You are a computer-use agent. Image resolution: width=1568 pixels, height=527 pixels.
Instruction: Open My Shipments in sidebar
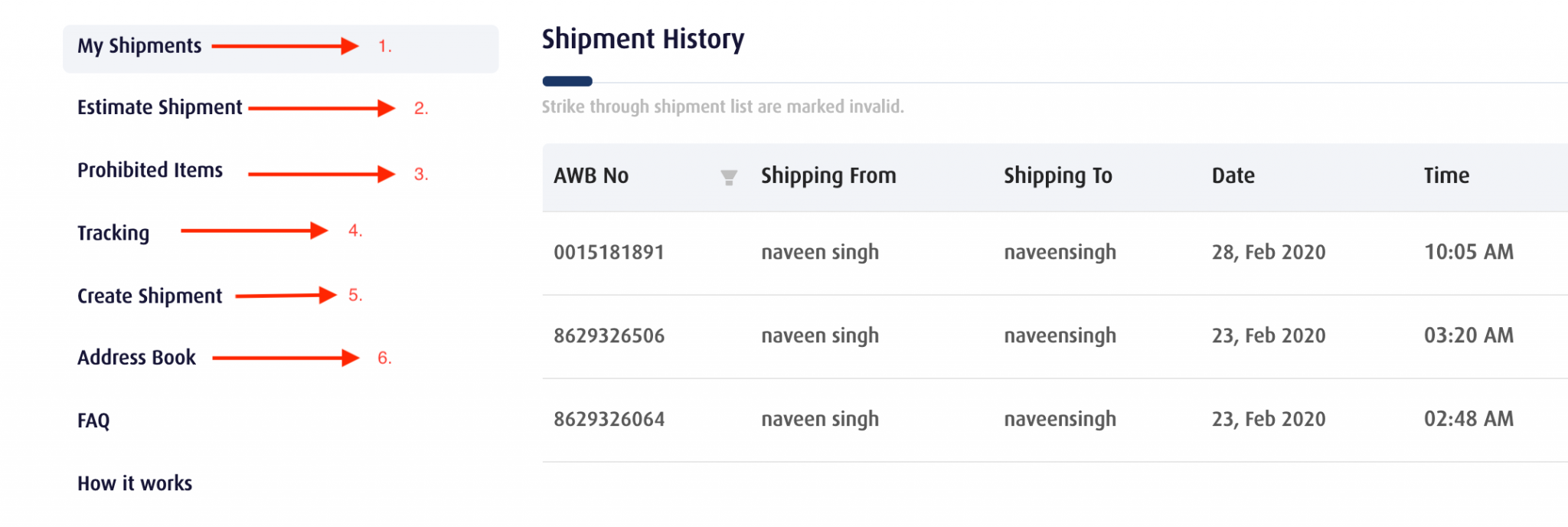coord(139,46)
